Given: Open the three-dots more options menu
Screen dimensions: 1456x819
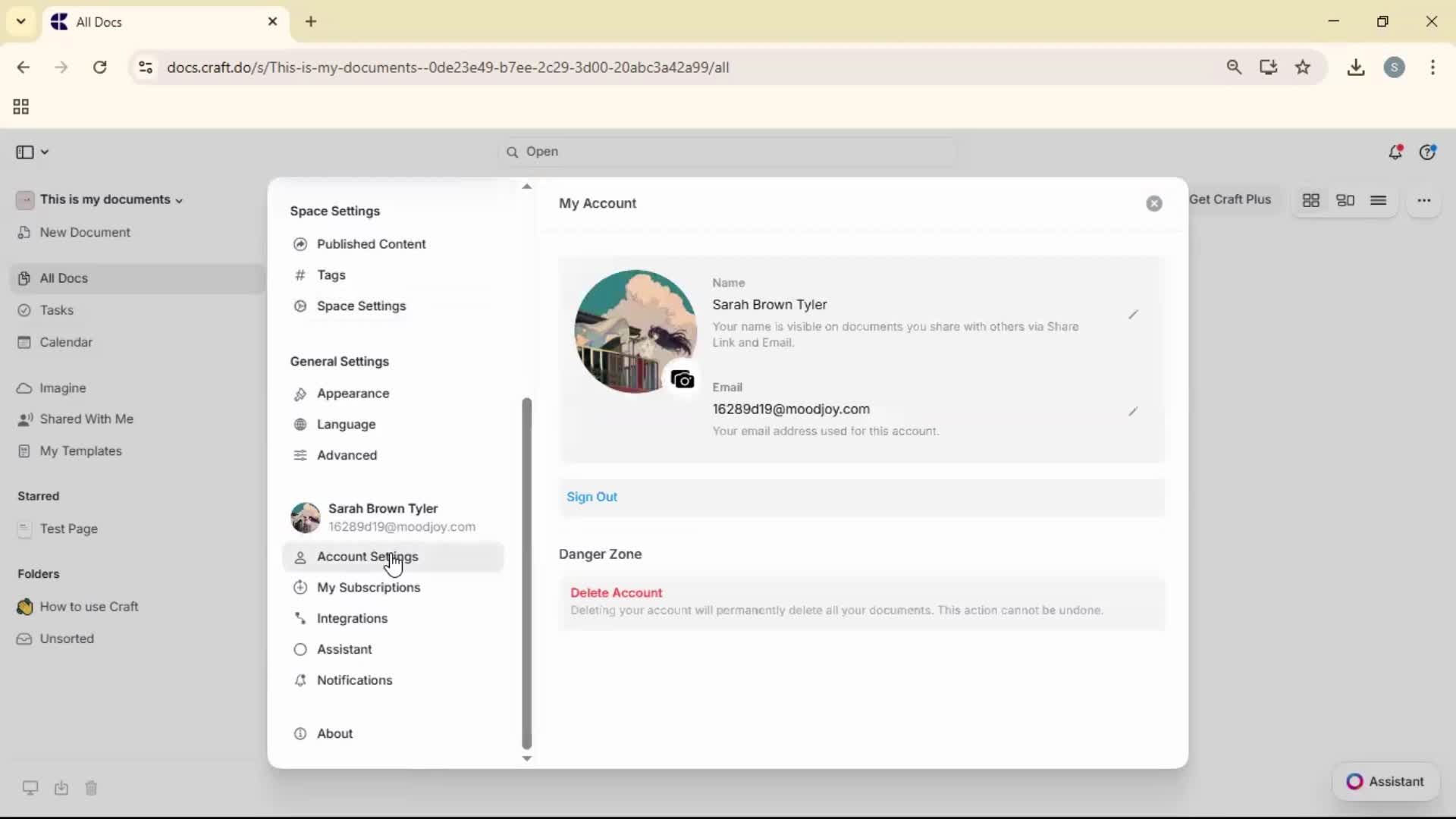Looking at the screenshot, I should coord(1424,200).
